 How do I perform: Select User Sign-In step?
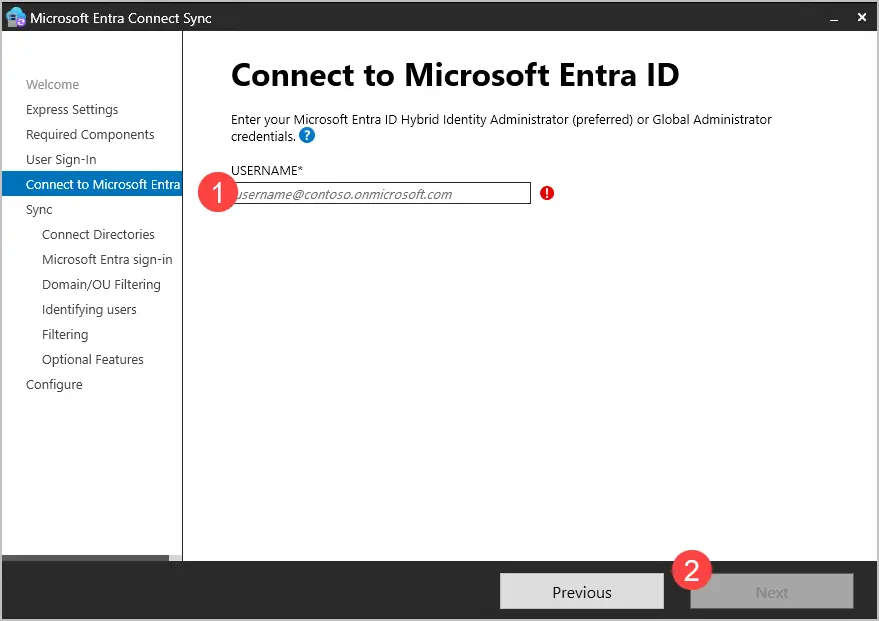(x=61, y=160)
